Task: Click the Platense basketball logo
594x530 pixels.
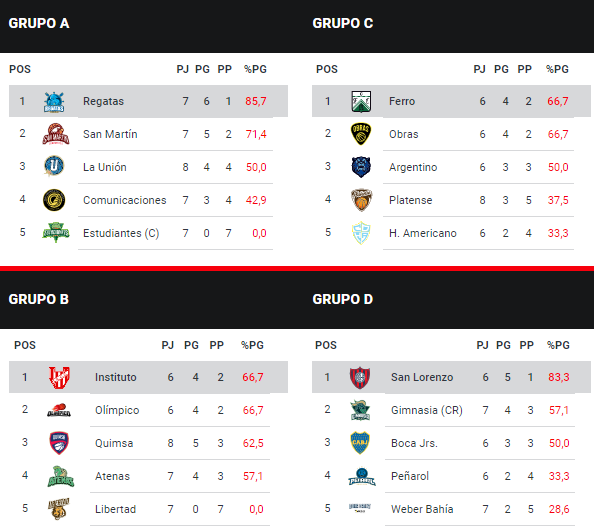Action: 361,200
